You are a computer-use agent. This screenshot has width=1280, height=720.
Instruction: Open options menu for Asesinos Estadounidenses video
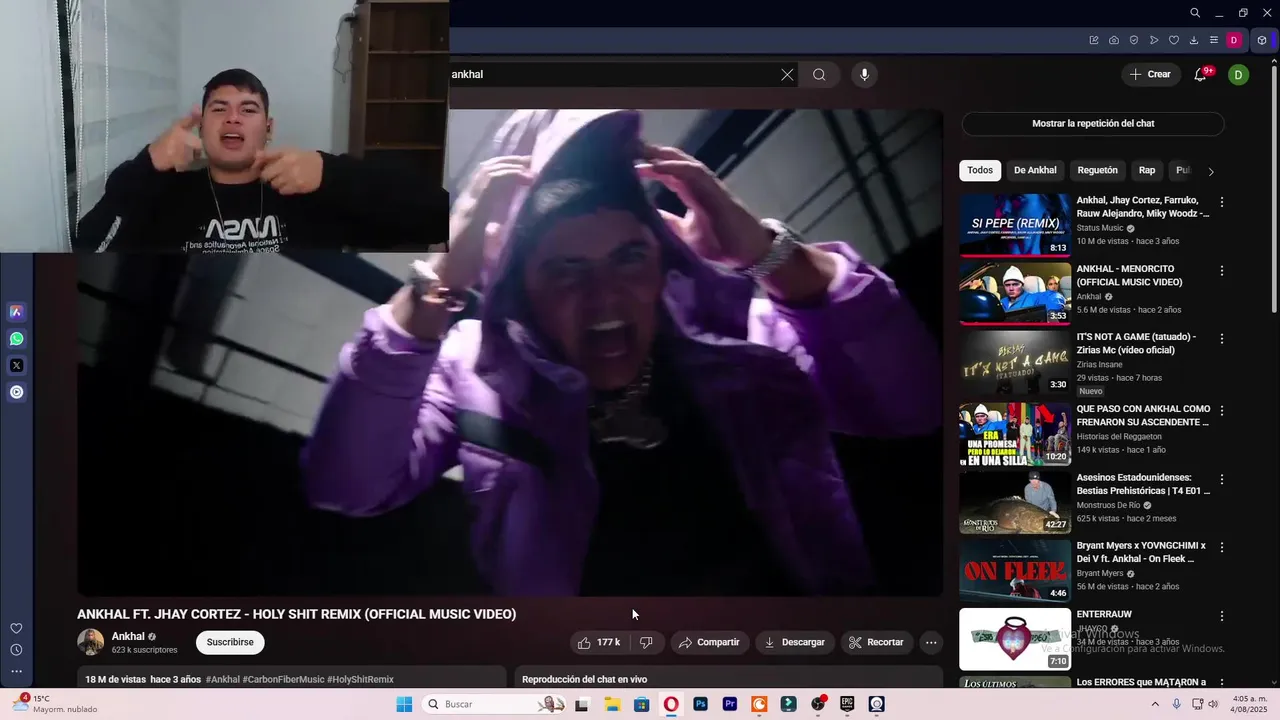[x=1221, y=479]
